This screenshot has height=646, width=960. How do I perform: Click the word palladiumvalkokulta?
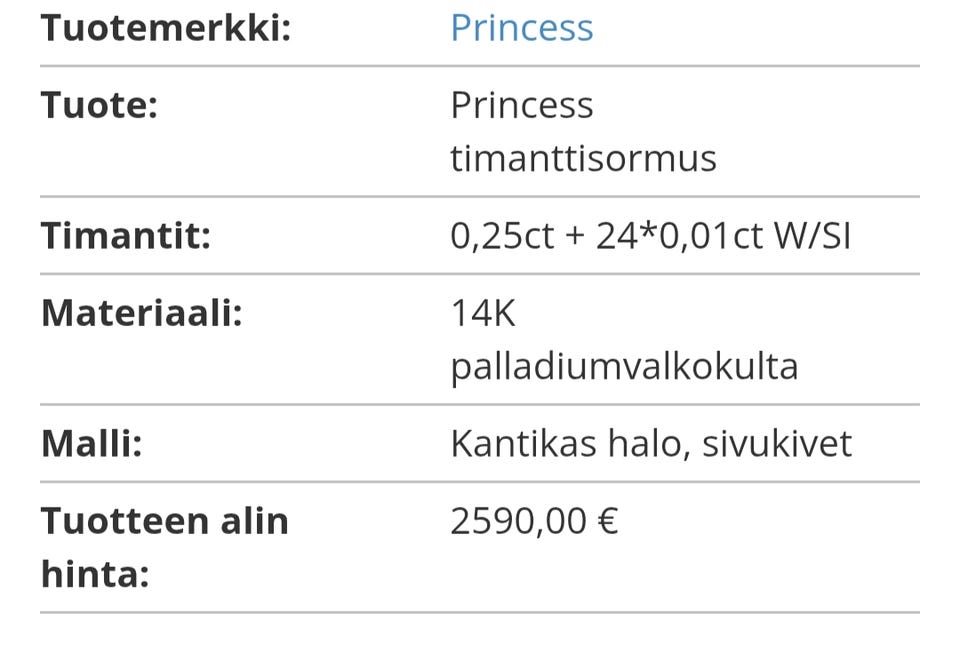(x=624, y=366)
